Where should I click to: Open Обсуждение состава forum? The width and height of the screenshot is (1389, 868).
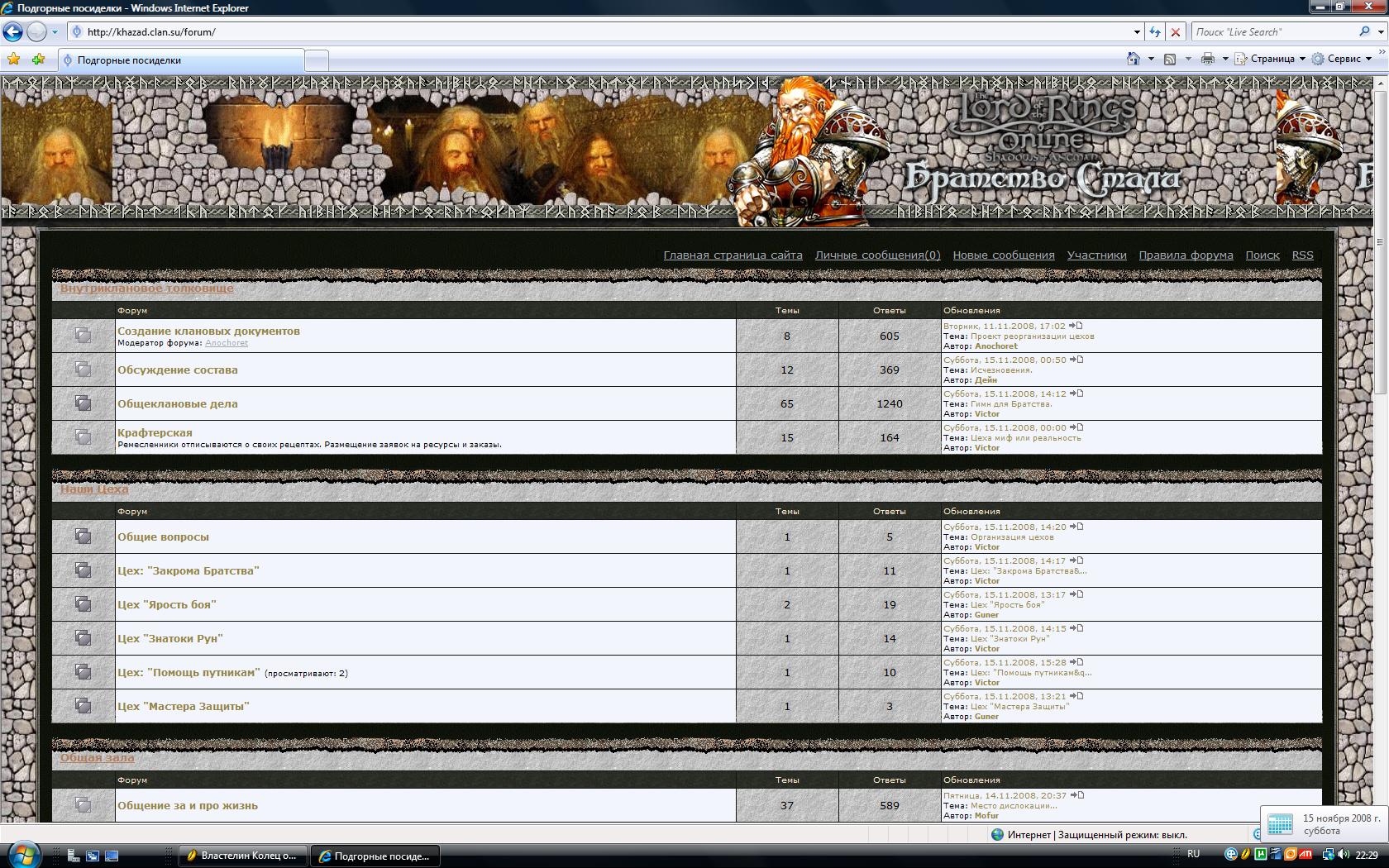tap(177, 370)
